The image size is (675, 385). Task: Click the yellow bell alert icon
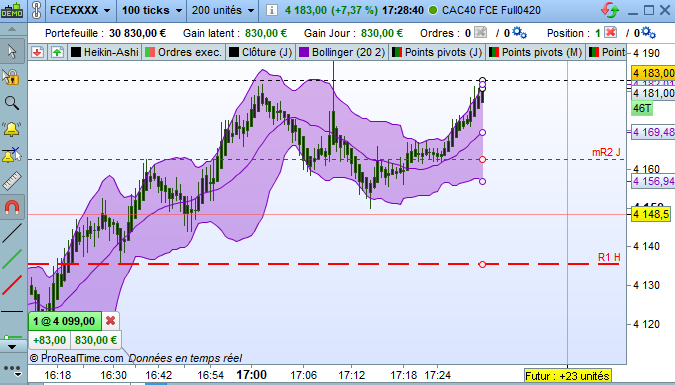tap(12, 129)
